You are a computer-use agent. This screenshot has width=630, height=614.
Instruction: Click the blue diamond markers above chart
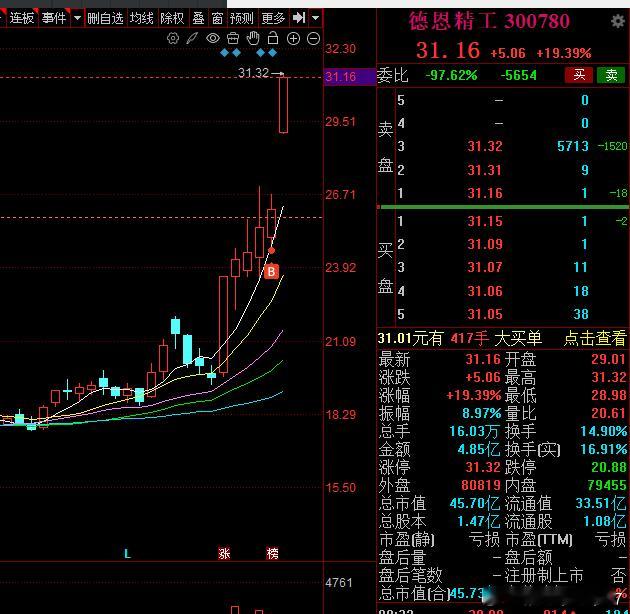[249, 53]
